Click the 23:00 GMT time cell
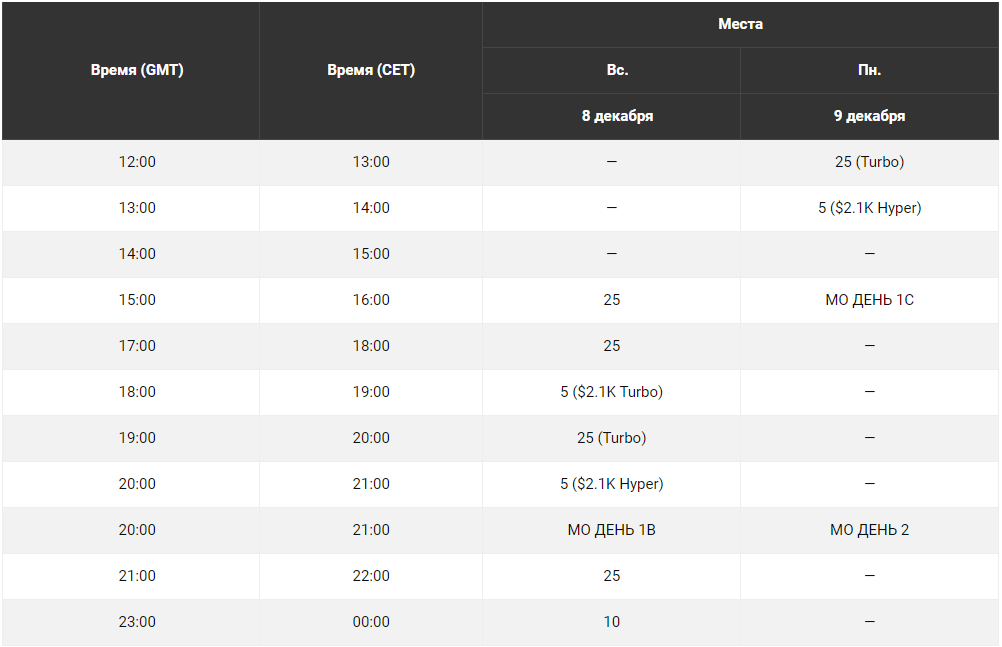 137,622
